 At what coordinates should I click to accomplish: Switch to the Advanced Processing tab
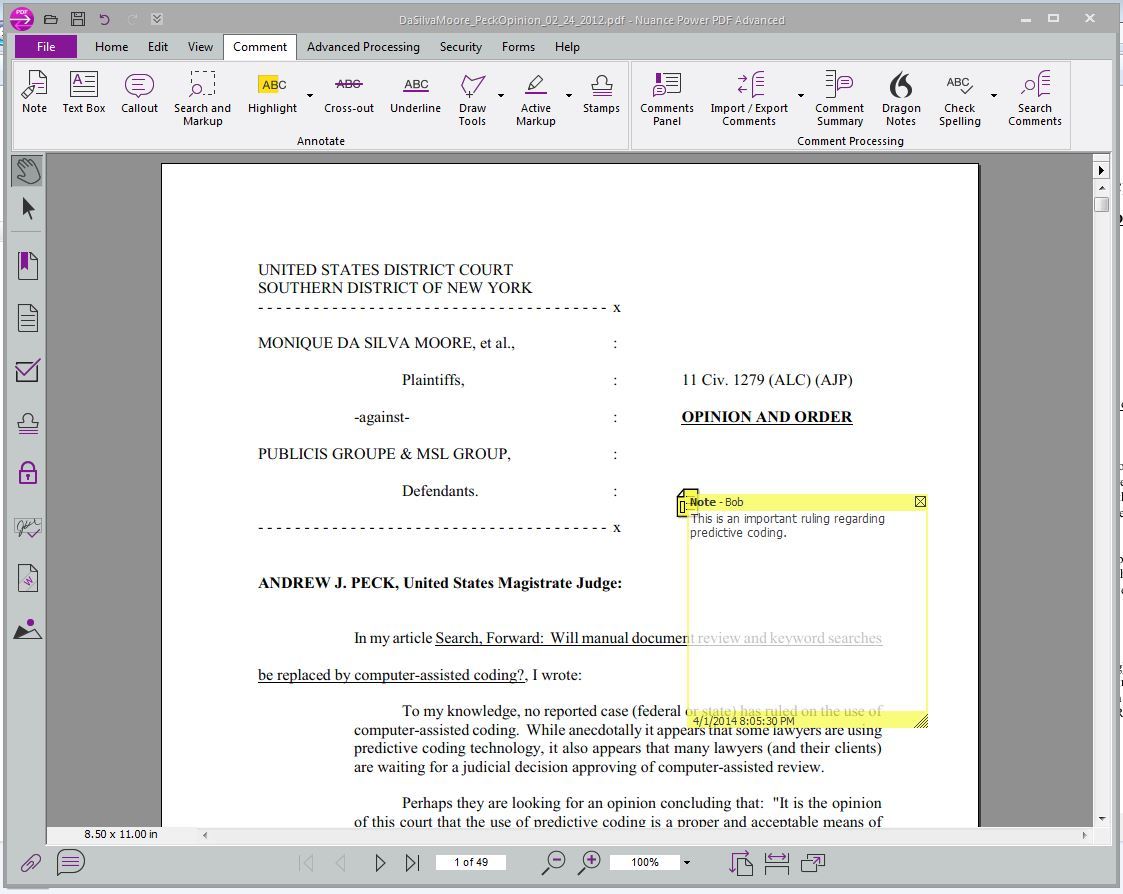click(x=363, y=47)
